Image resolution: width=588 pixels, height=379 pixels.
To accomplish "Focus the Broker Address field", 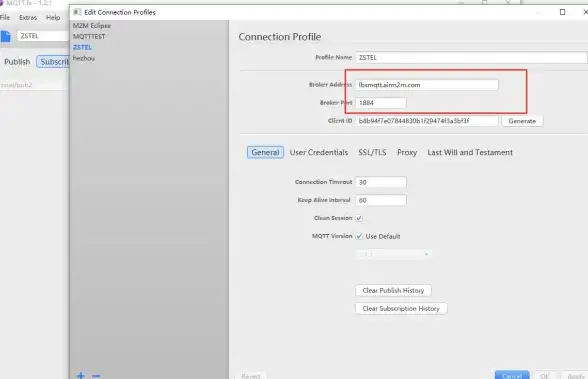I will point(427,85).
